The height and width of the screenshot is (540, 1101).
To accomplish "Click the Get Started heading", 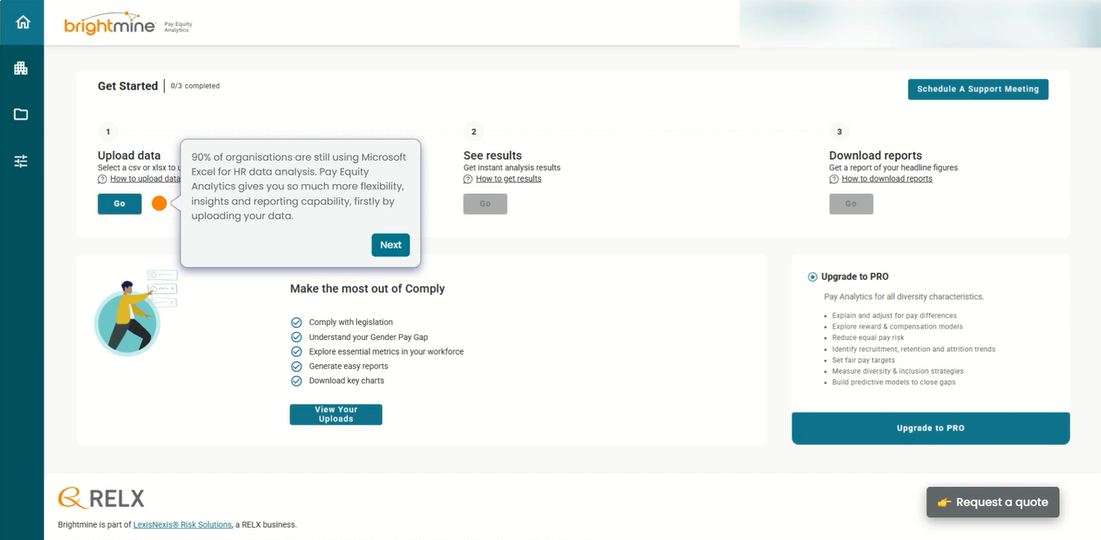I will point(128,86).
